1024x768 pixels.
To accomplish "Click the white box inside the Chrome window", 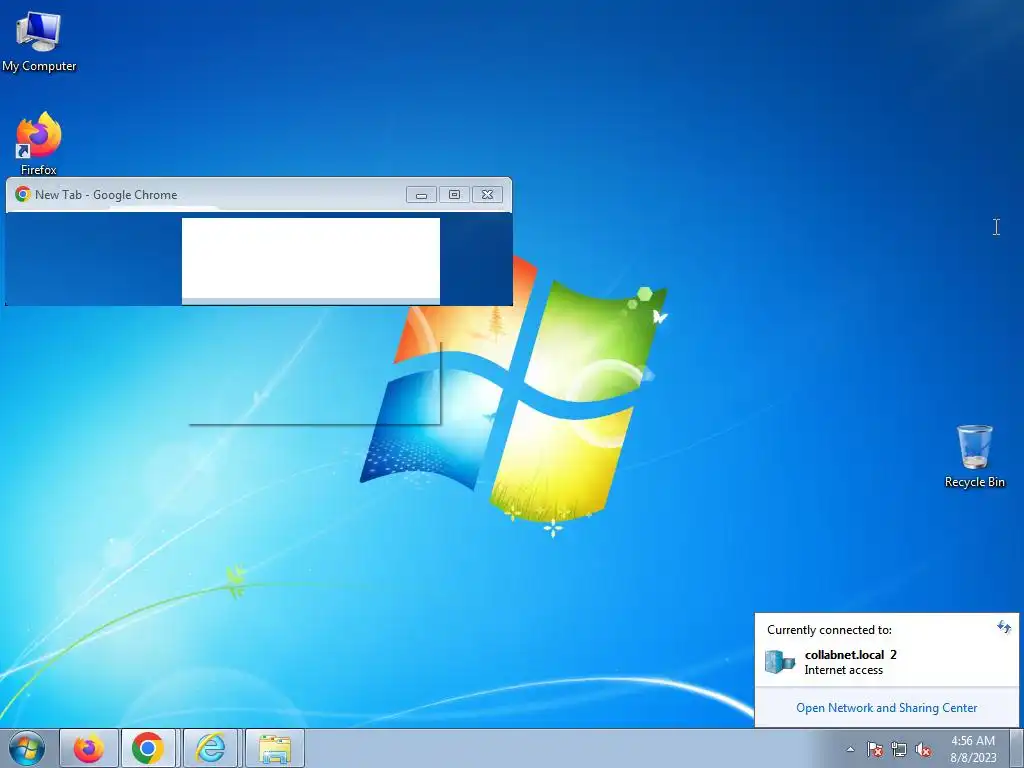I will click(311, 259).
